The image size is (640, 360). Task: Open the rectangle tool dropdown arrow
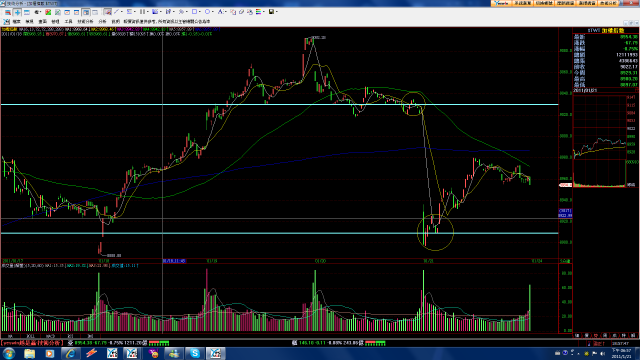200,12
